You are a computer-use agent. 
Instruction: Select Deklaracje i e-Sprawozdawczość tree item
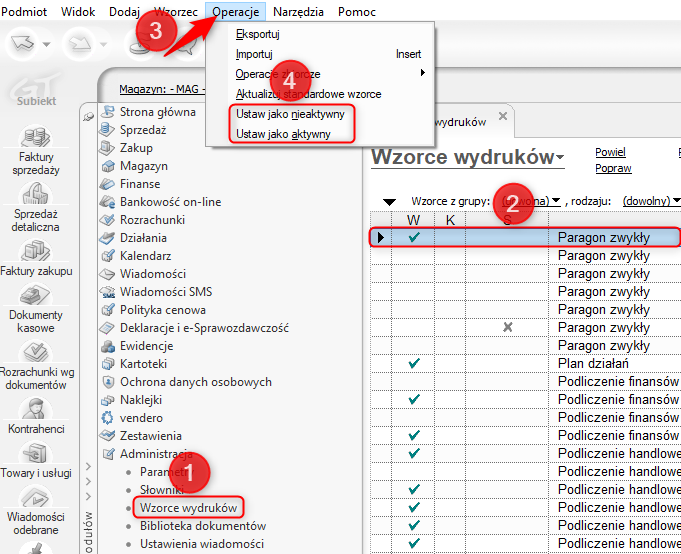[204, 328]
